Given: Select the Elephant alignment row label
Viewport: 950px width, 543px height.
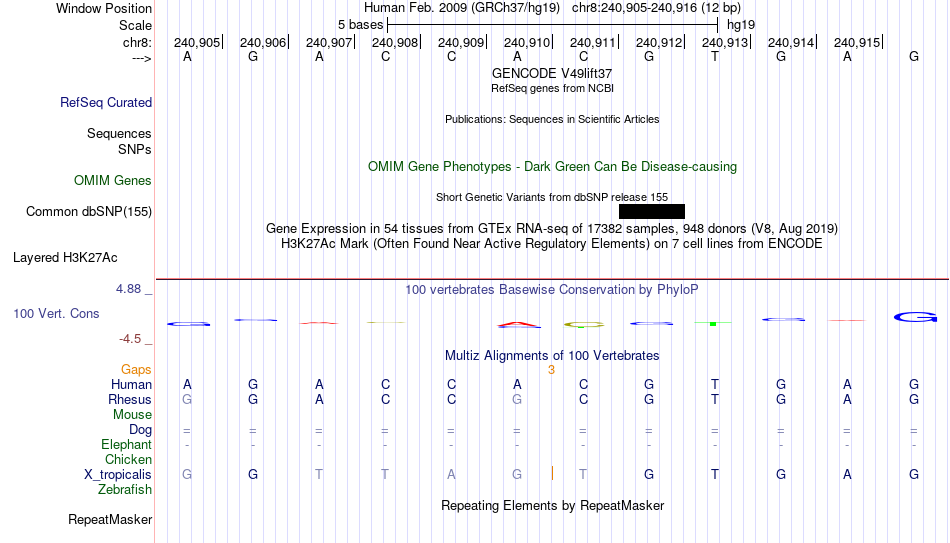Looking at the screenshot, I should coord(126,445).
